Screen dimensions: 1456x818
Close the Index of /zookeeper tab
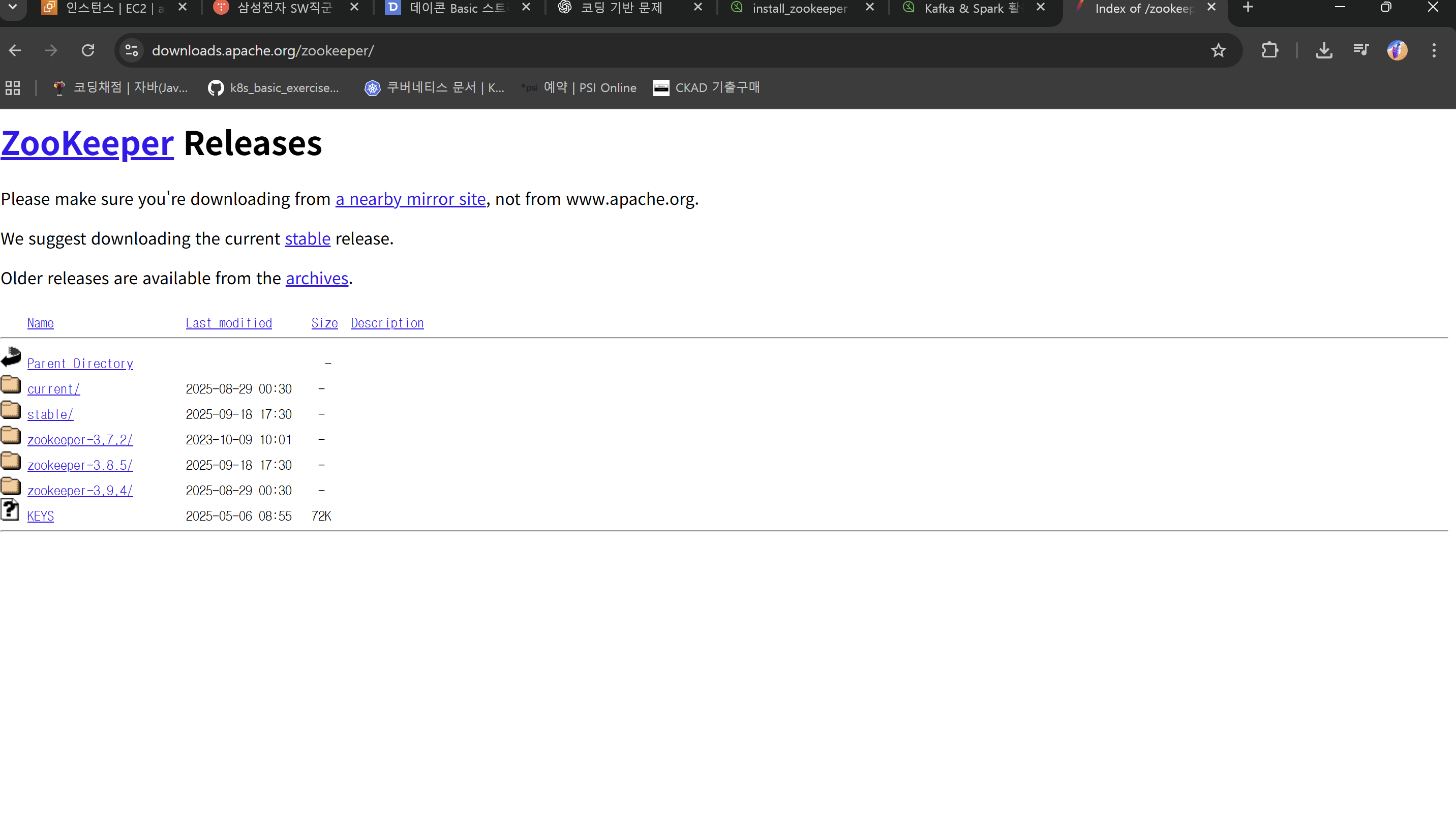point(1211,7)
